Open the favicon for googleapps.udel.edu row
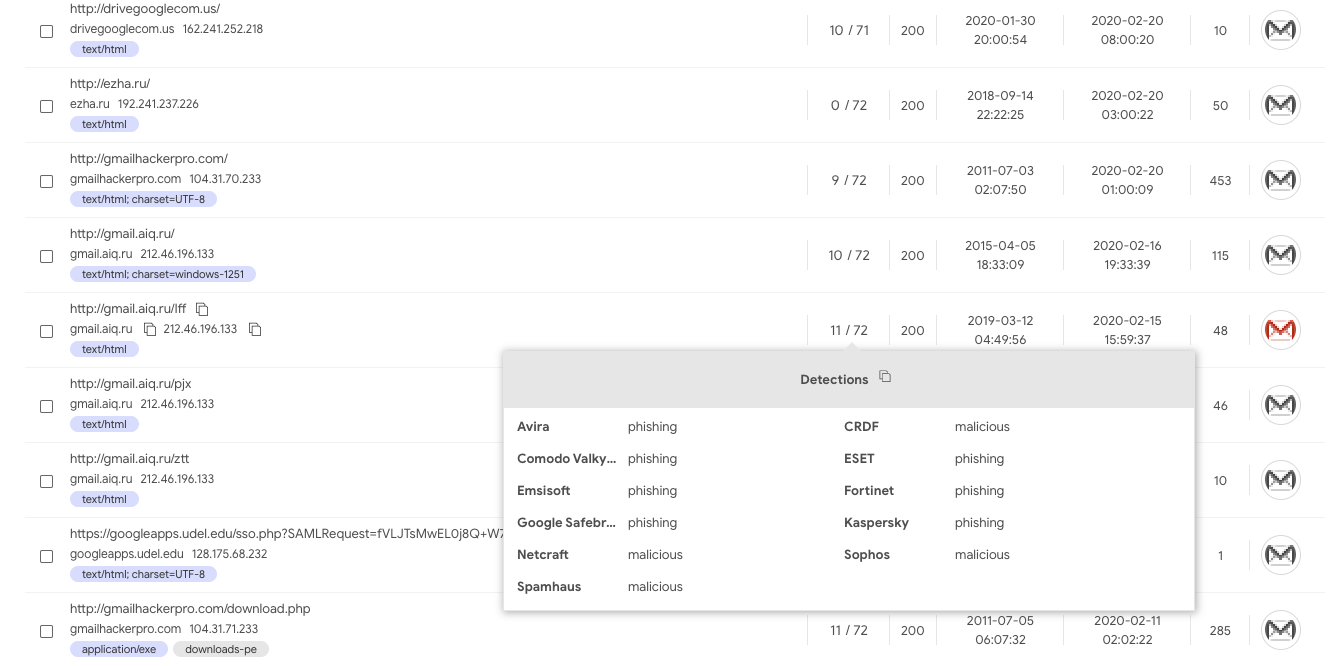The width and height of the screenshot is (1343, 666). pyautogui.click(x=1281, y=555)
